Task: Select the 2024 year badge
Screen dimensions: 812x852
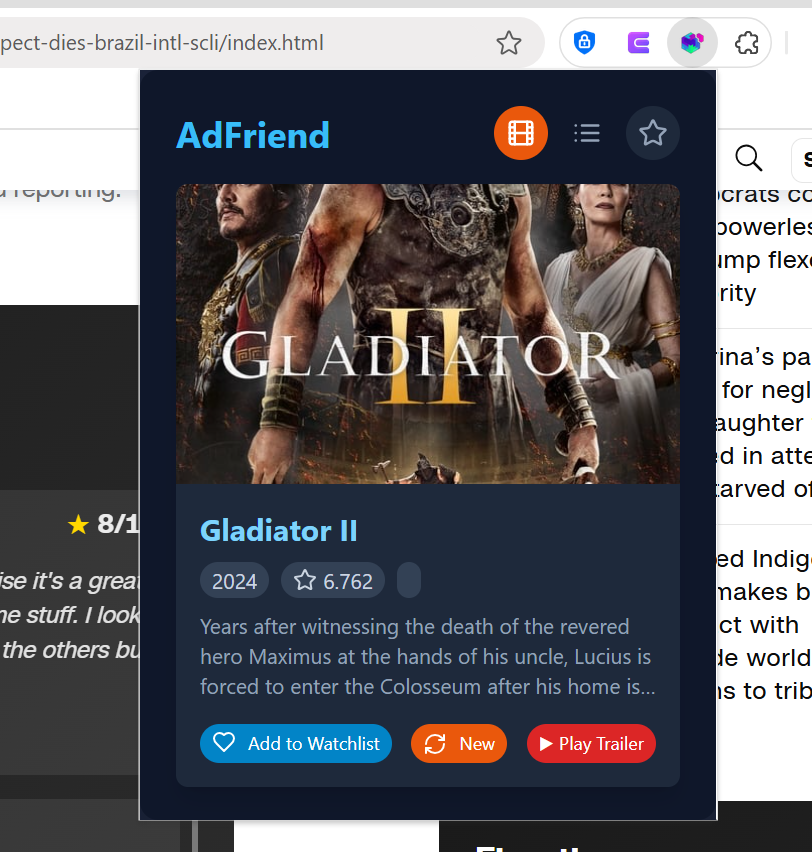Action: click(234, 581)
